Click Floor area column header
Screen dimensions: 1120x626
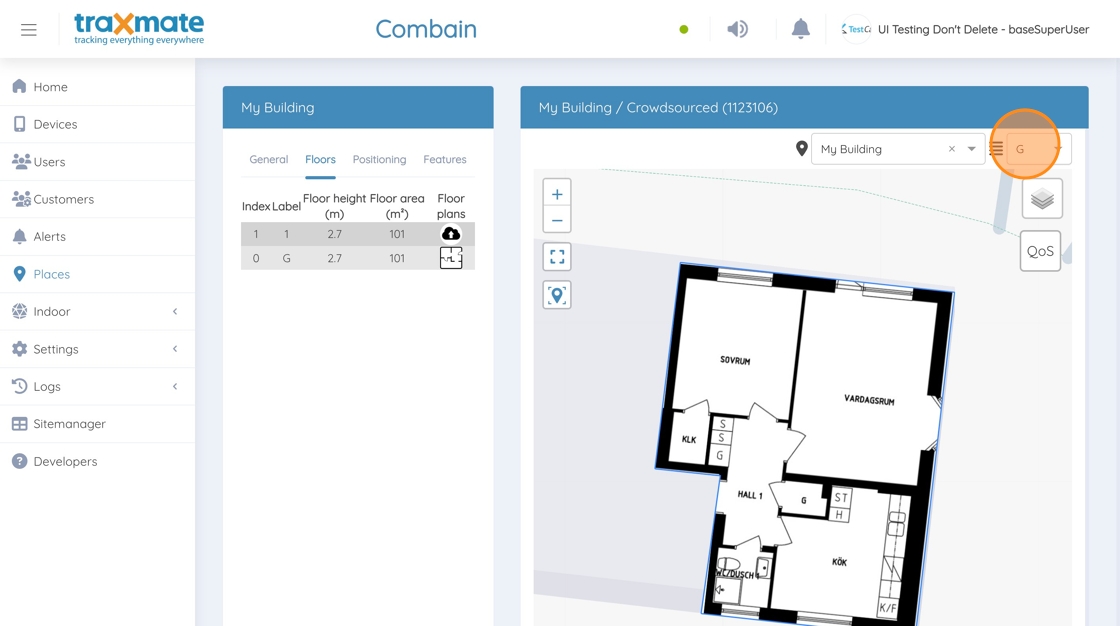(397, 206)
